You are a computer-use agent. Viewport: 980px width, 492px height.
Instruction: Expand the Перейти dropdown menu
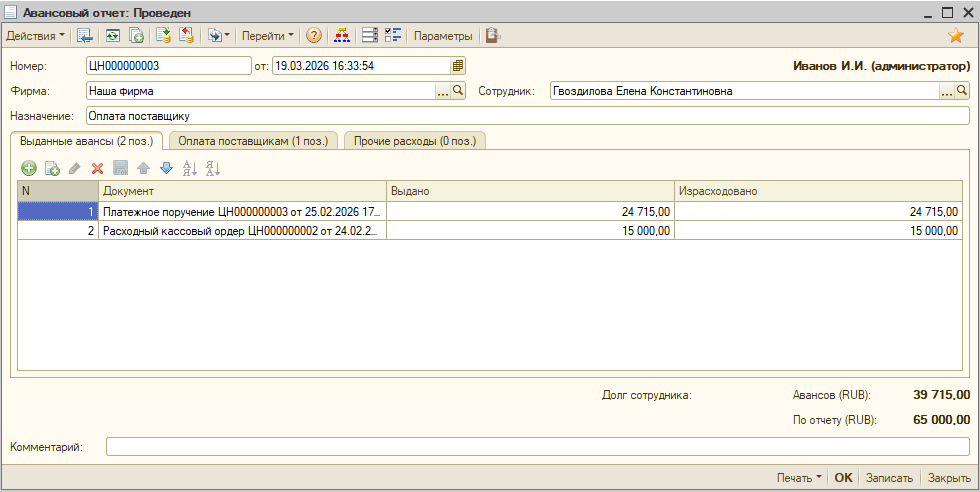[268, 36]
